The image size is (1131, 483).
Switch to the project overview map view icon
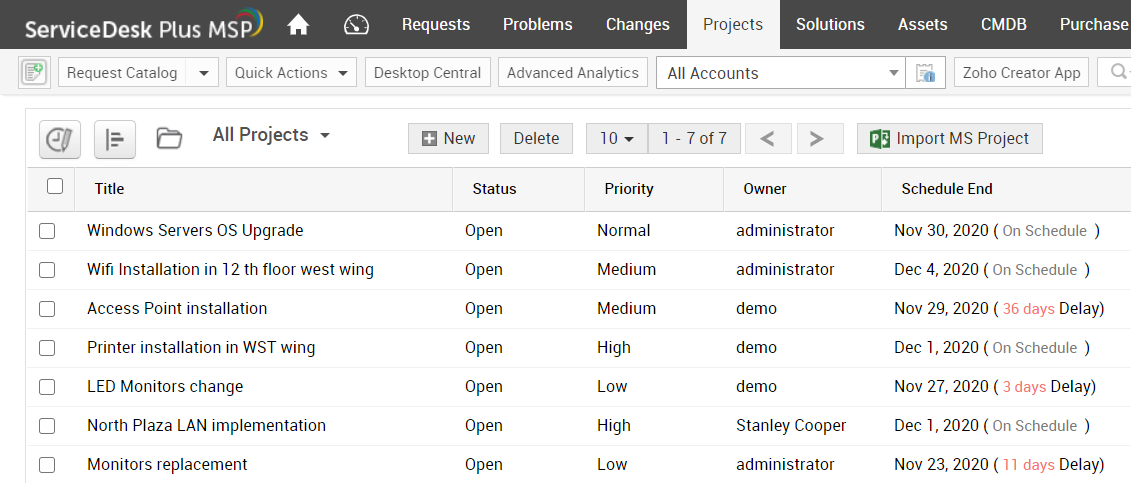(x=60, y=139)
